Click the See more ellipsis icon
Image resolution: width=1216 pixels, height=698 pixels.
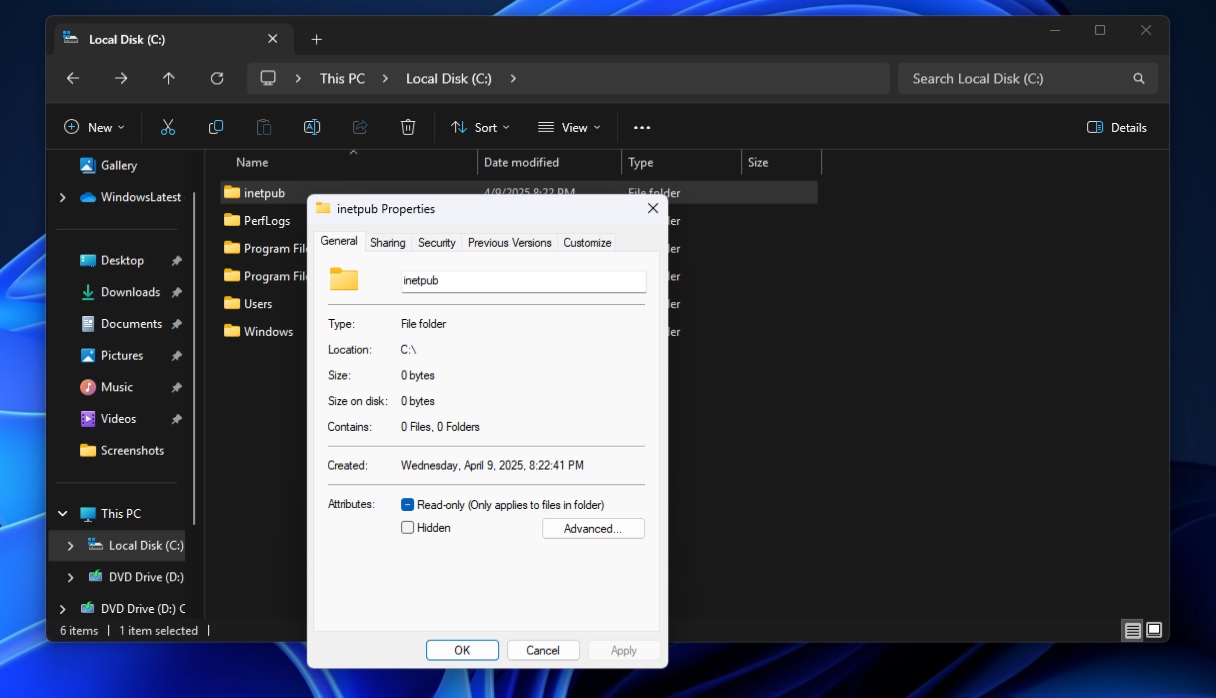(641, 127)
